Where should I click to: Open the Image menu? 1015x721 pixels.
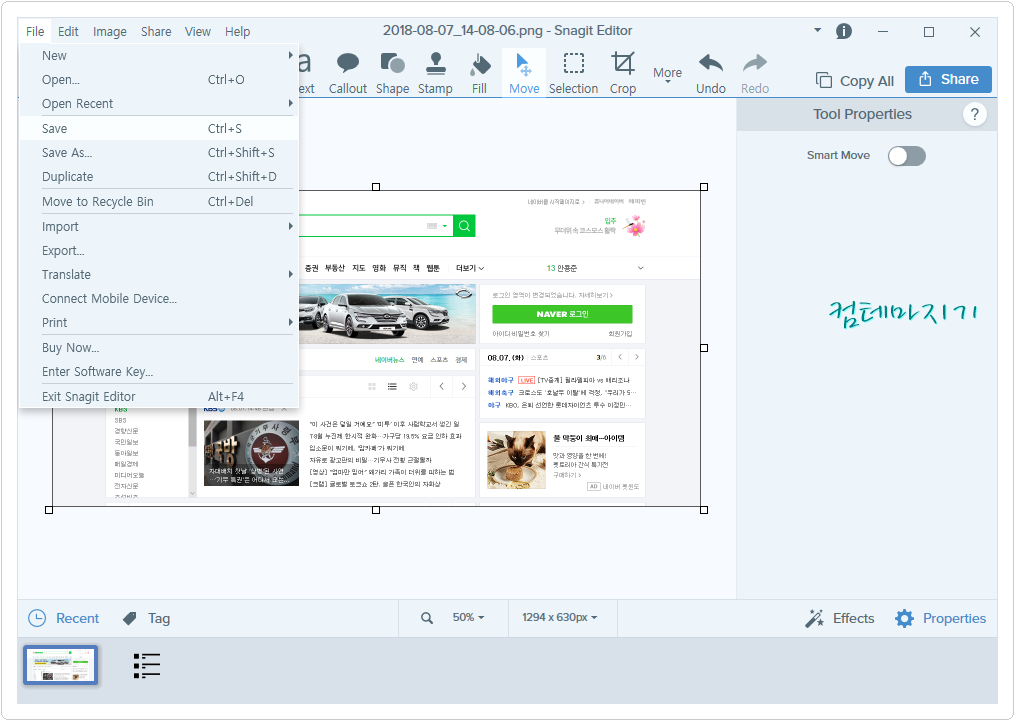109,31
